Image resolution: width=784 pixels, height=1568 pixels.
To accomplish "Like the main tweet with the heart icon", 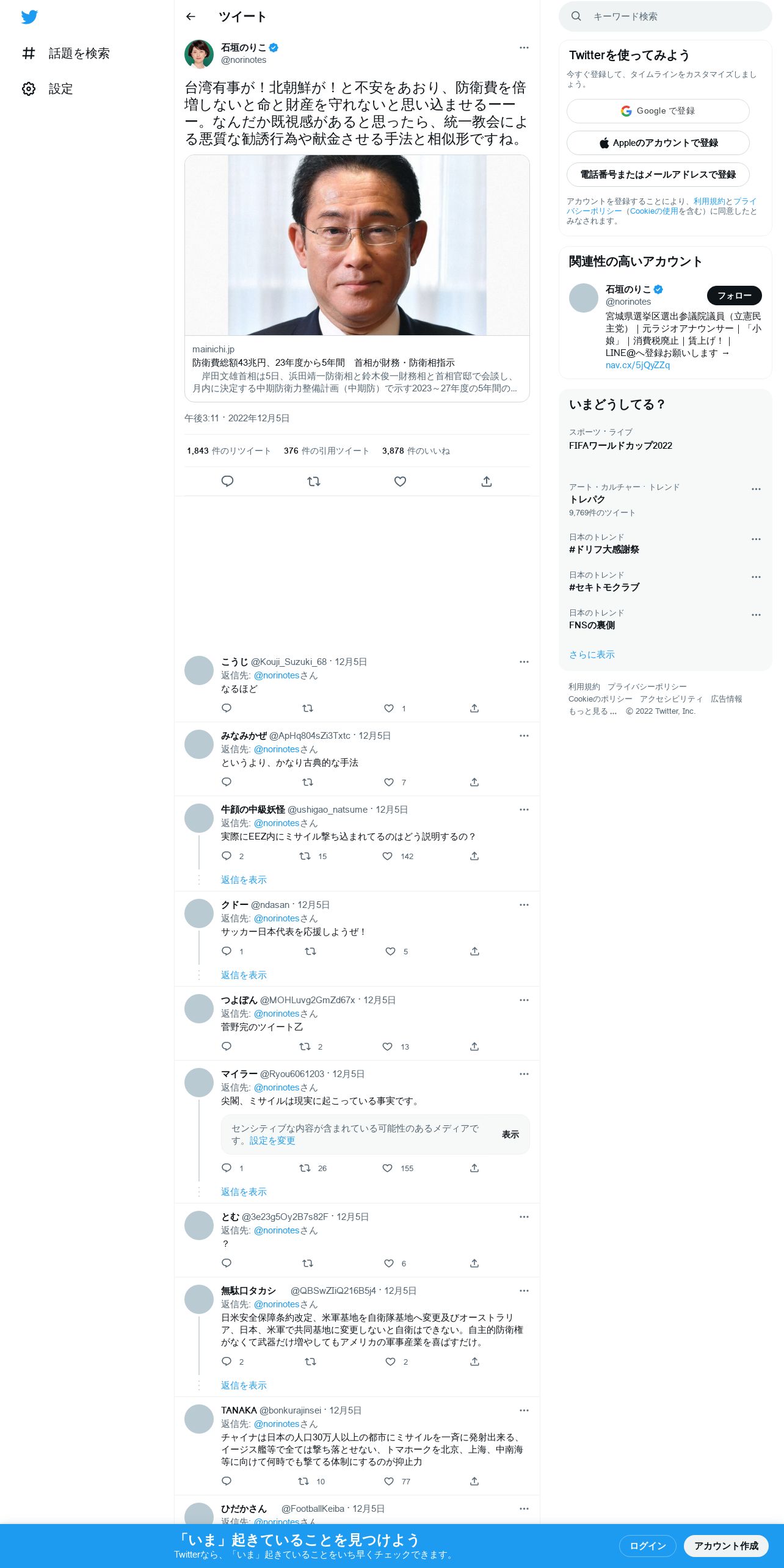I will pos(400,481).
